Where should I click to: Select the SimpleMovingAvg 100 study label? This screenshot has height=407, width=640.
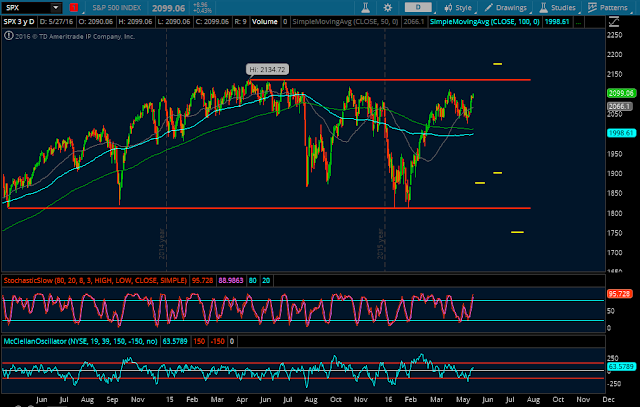[x=484, y=22]
